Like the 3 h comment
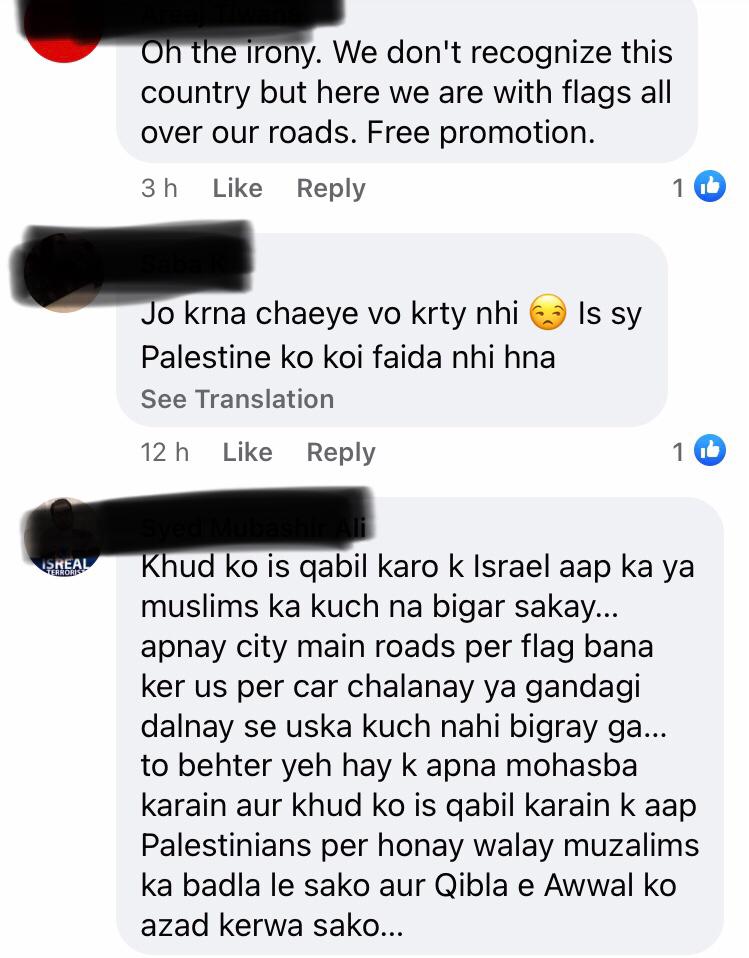749x958 pixels. point(237,188)
